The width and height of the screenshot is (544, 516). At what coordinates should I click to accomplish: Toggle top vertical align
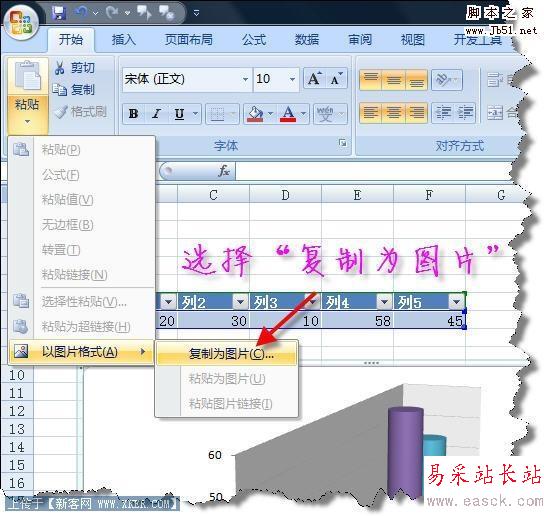click(371, 79)
